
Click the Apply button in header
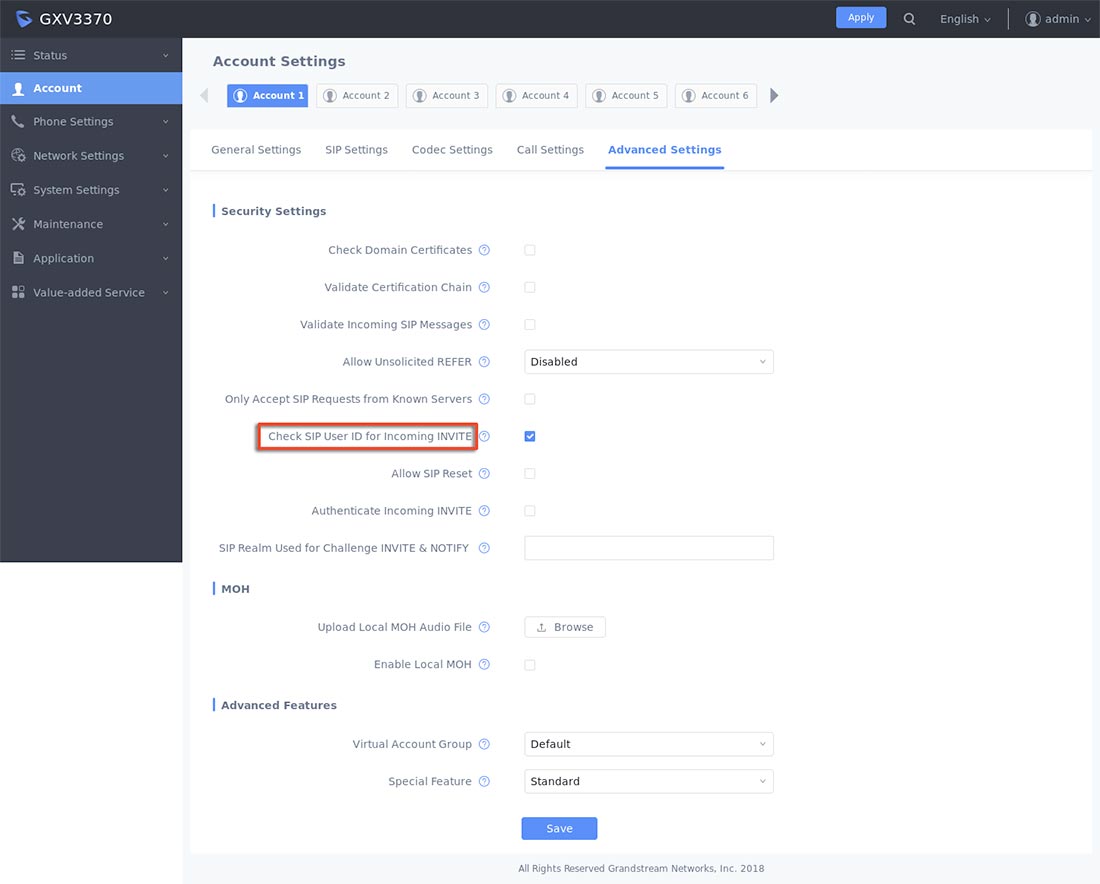861,18
